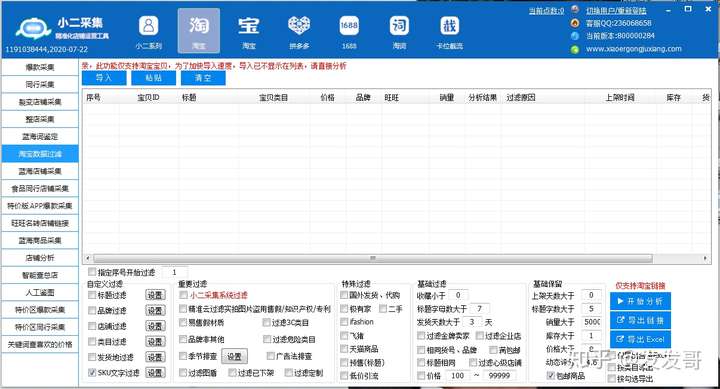Open the 小二系列 toolbar icon
This screenshot has width=720, height=389.
148,31
